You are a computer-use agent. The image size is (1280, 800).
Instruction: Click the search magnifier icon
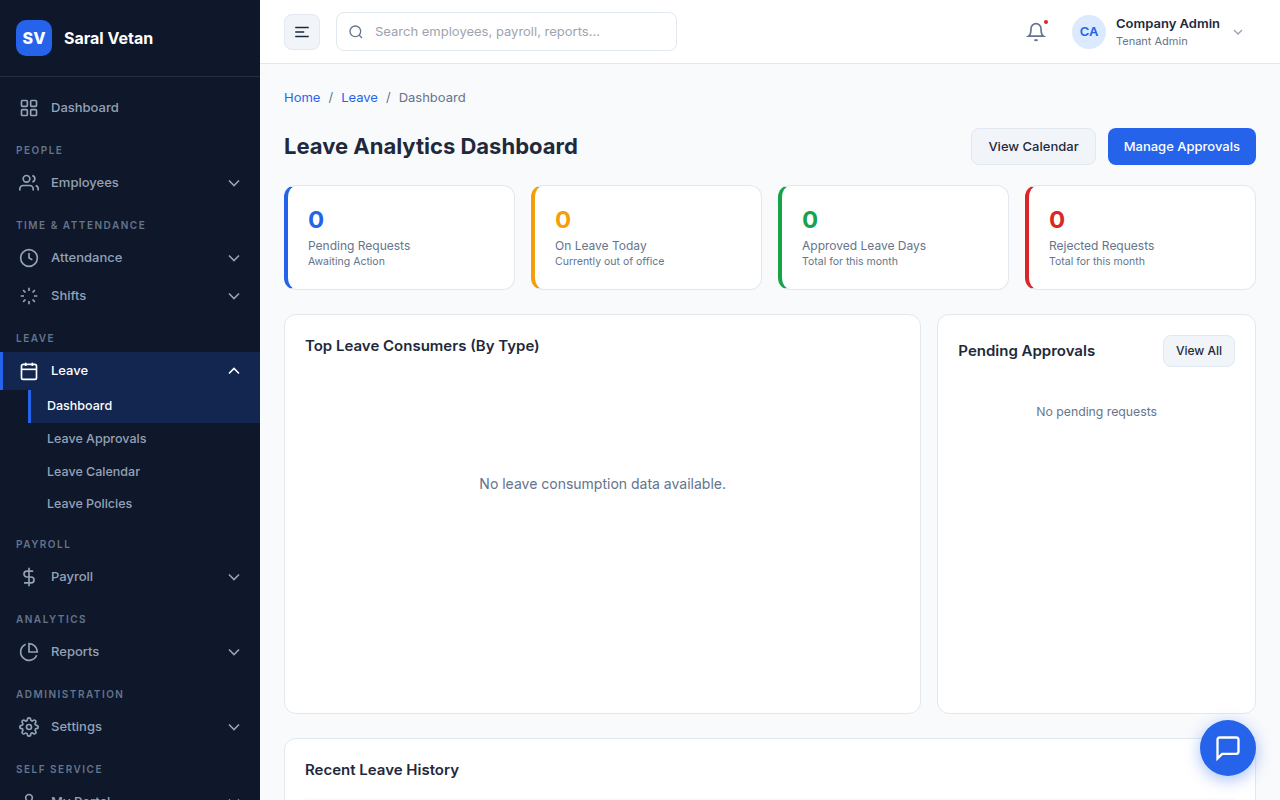(356, 32)
